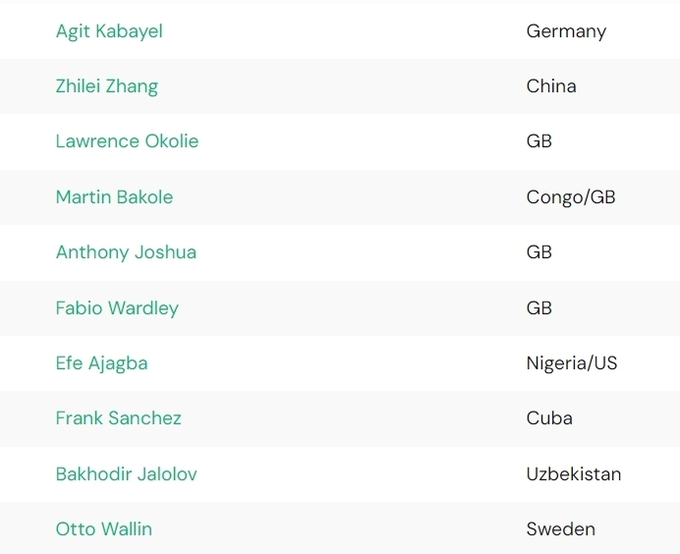Click GB in Fabio Wardley's row

coord(539,308)
